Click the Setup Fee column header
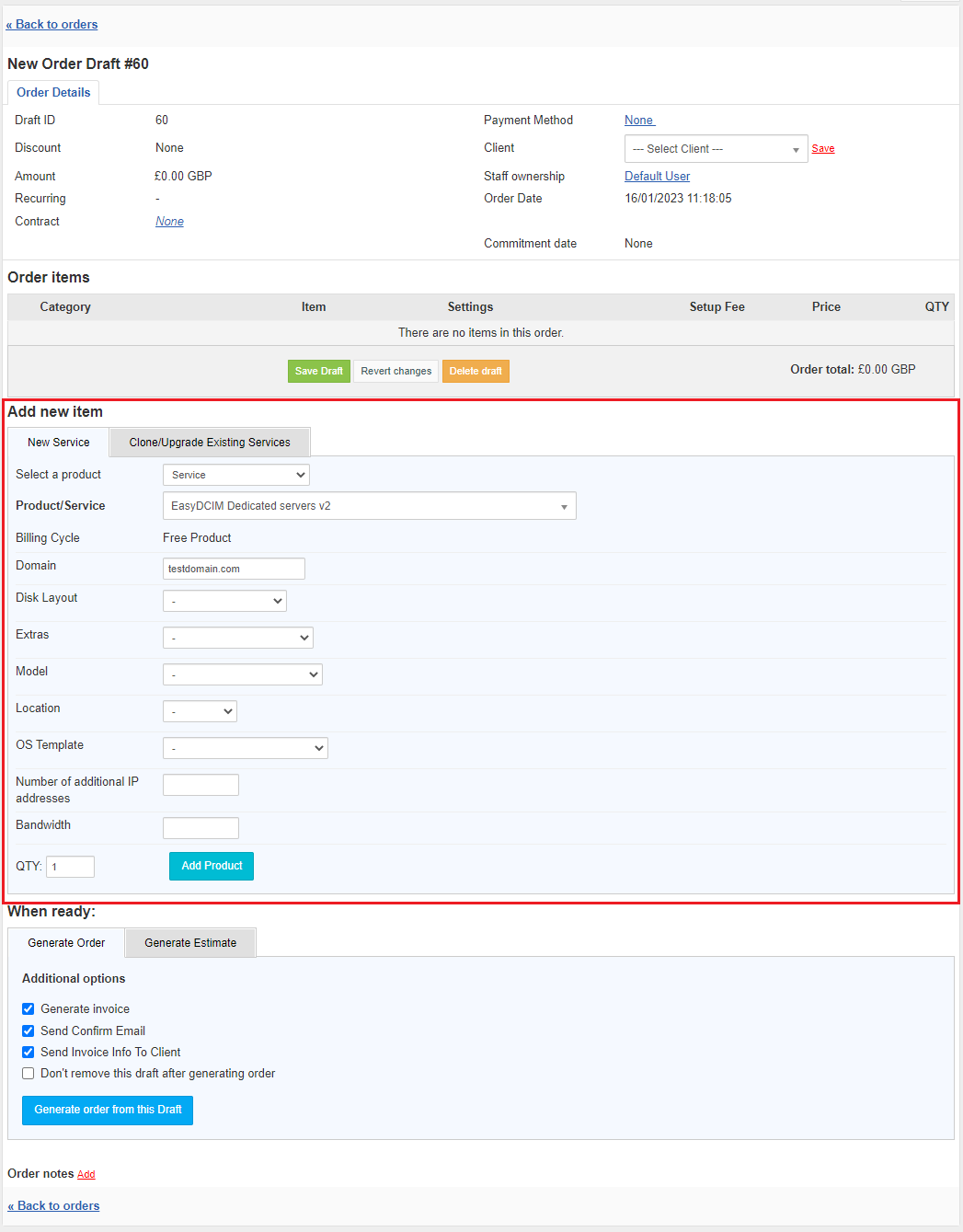 717,307
